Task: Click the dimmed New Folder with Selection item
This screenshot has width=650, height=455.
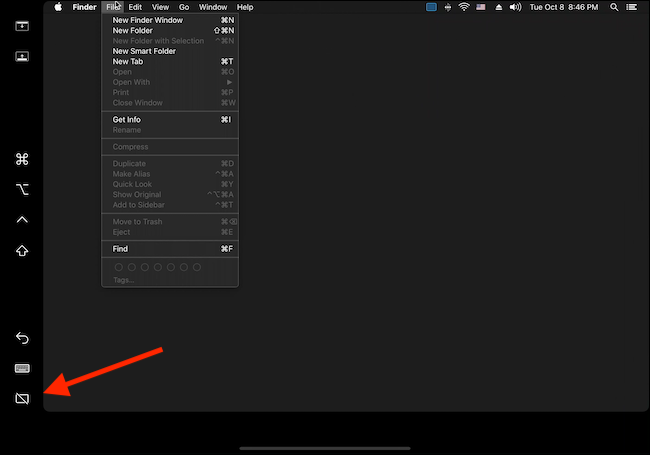Action: (170, 41)
